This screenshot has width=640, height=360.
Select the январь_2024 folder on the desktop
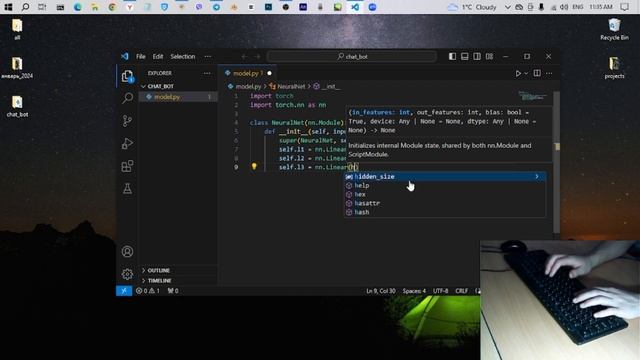17,68
